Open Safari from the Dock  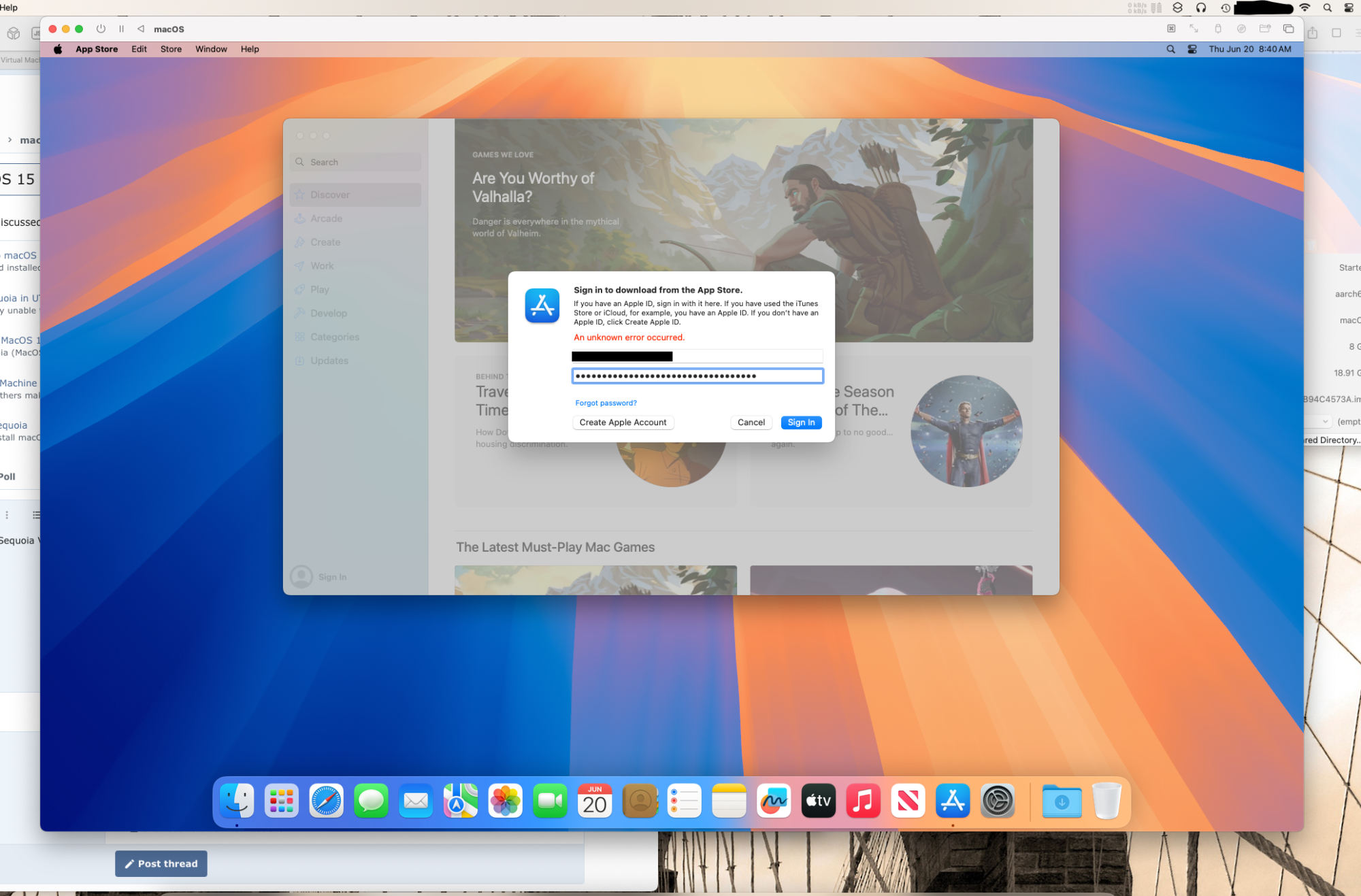point(327,801)
